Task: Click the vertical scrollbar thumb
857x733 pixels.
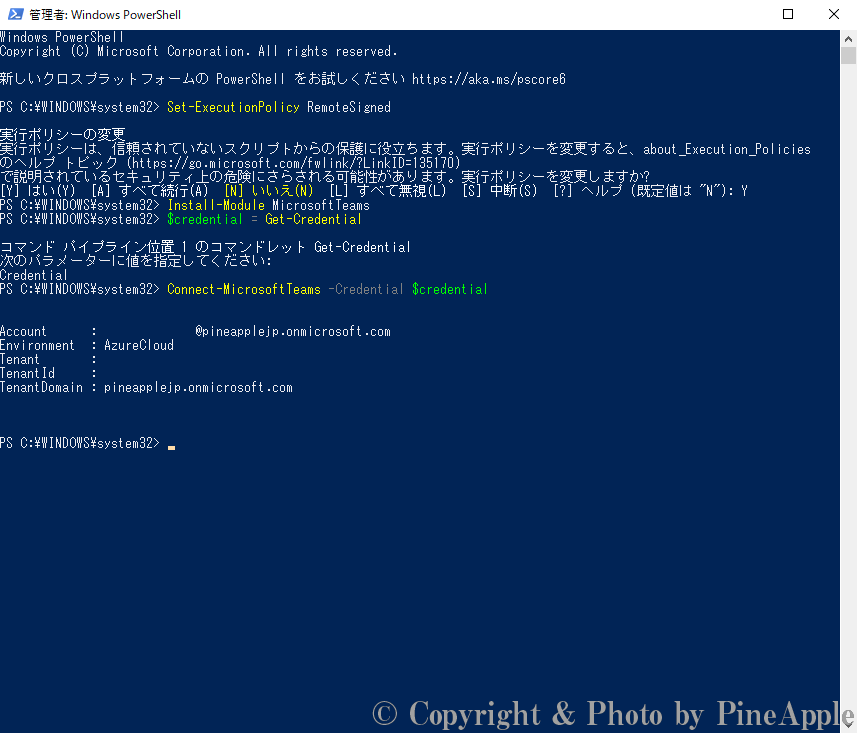Action: tap(848, 55)
